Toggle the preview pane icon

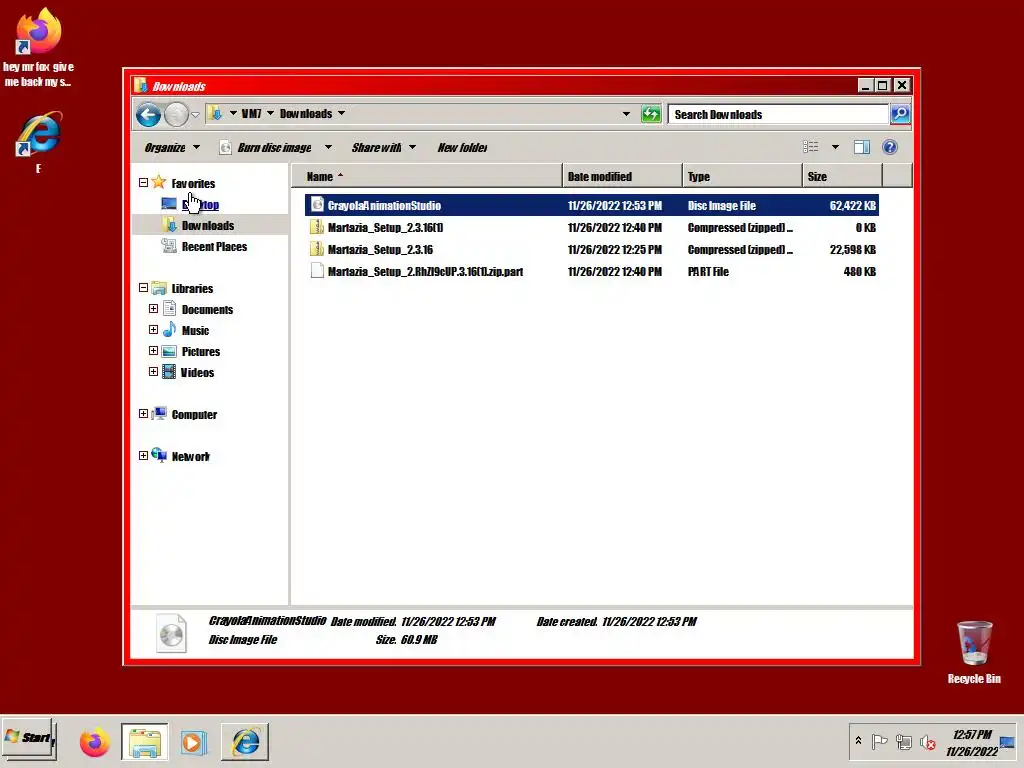point(861,147)
